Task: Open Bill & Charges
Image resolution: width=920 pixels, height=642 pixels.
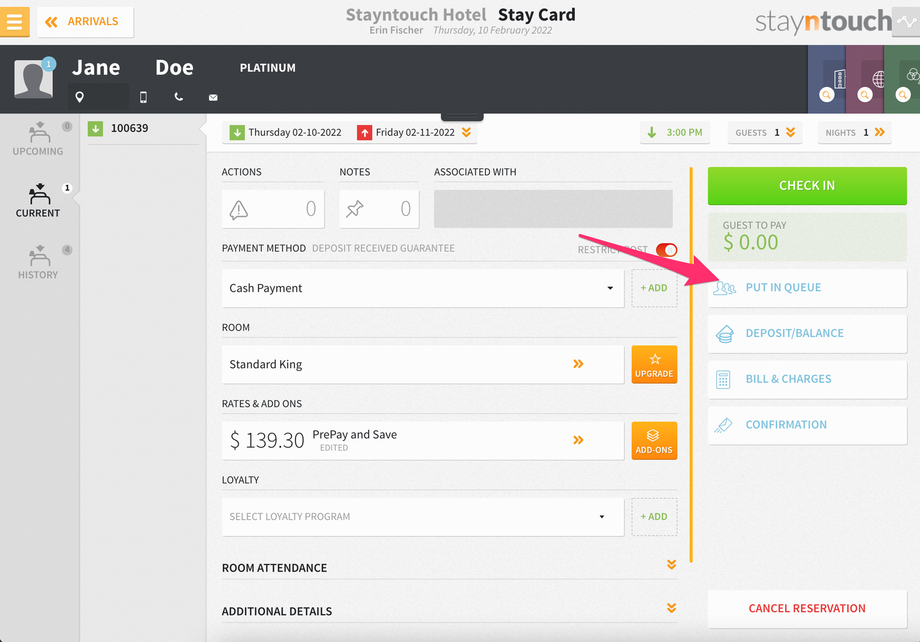Action: click(x=807, y=380)
